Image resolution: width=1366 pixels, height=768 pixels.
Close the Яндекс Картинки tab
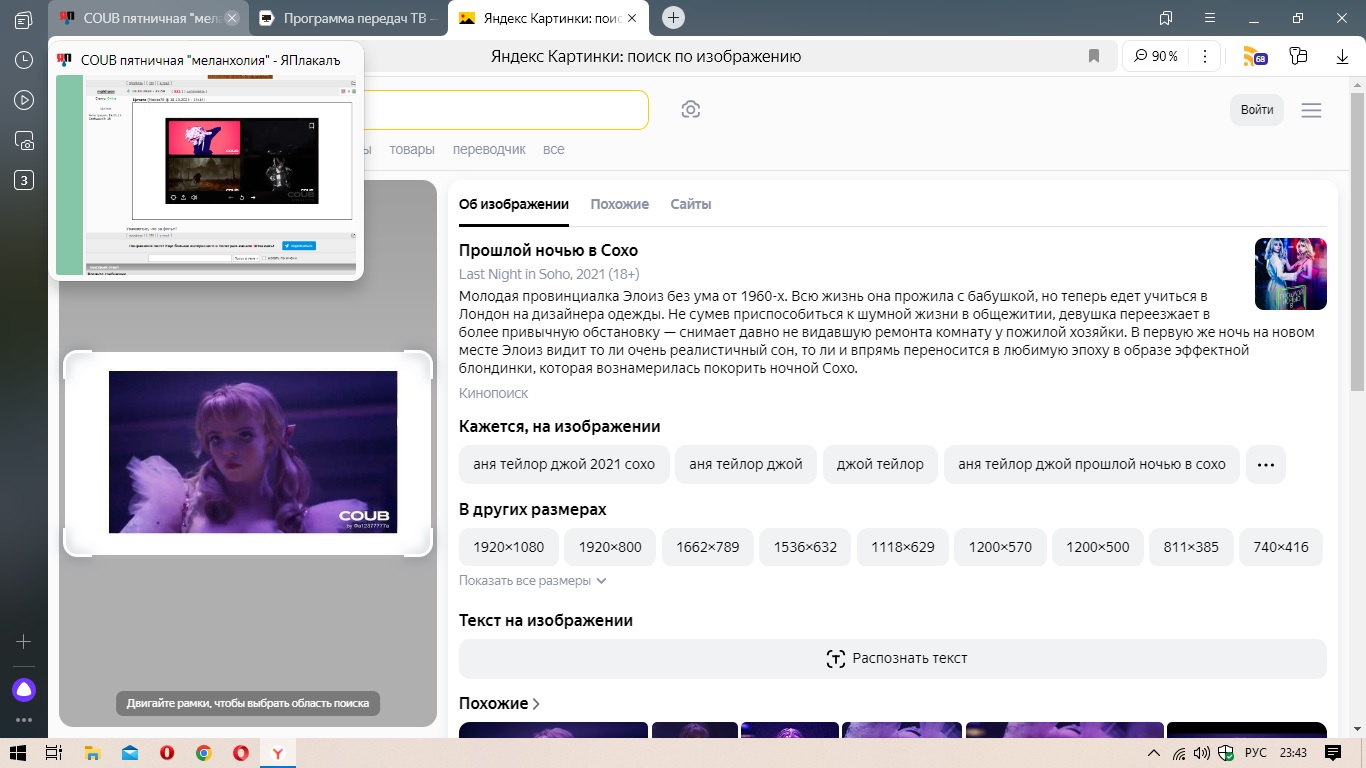(632, 18)
